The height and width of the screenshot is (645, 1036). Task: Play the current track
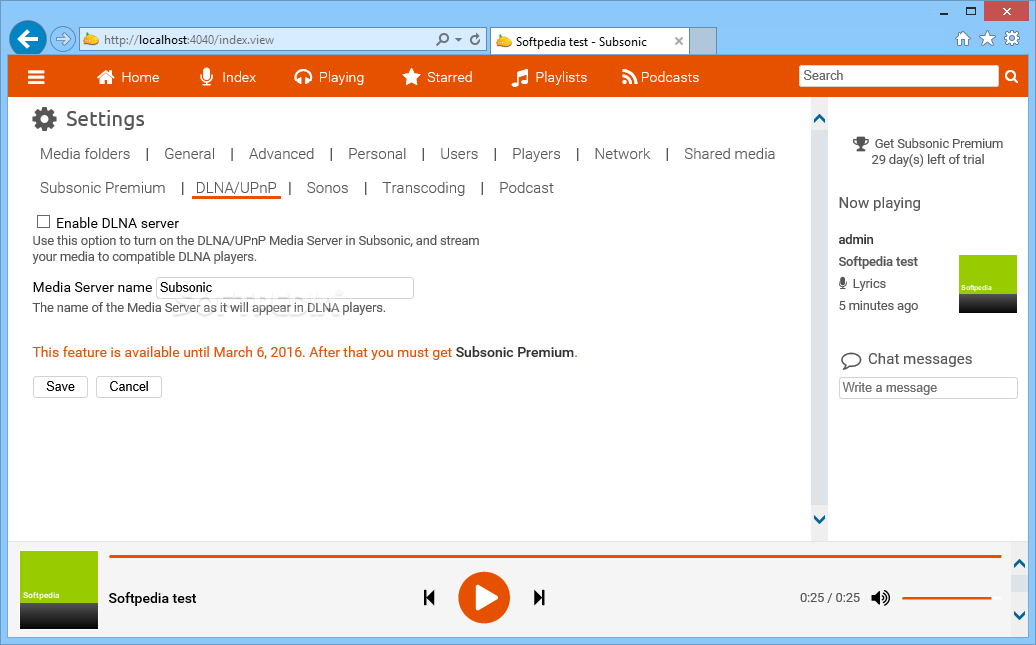coord(484,598)
